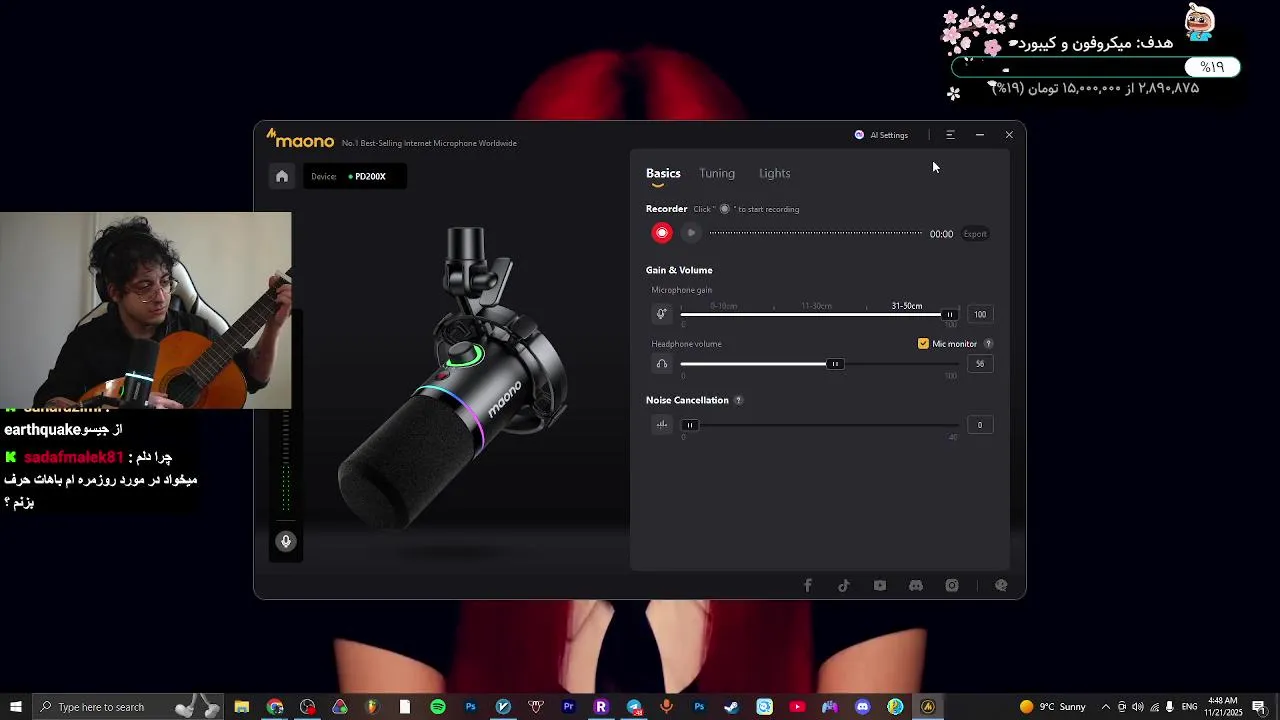1280x720 pixels.
Task: Open Maono YouTube channel icon
Action: (x=880, y=586)
